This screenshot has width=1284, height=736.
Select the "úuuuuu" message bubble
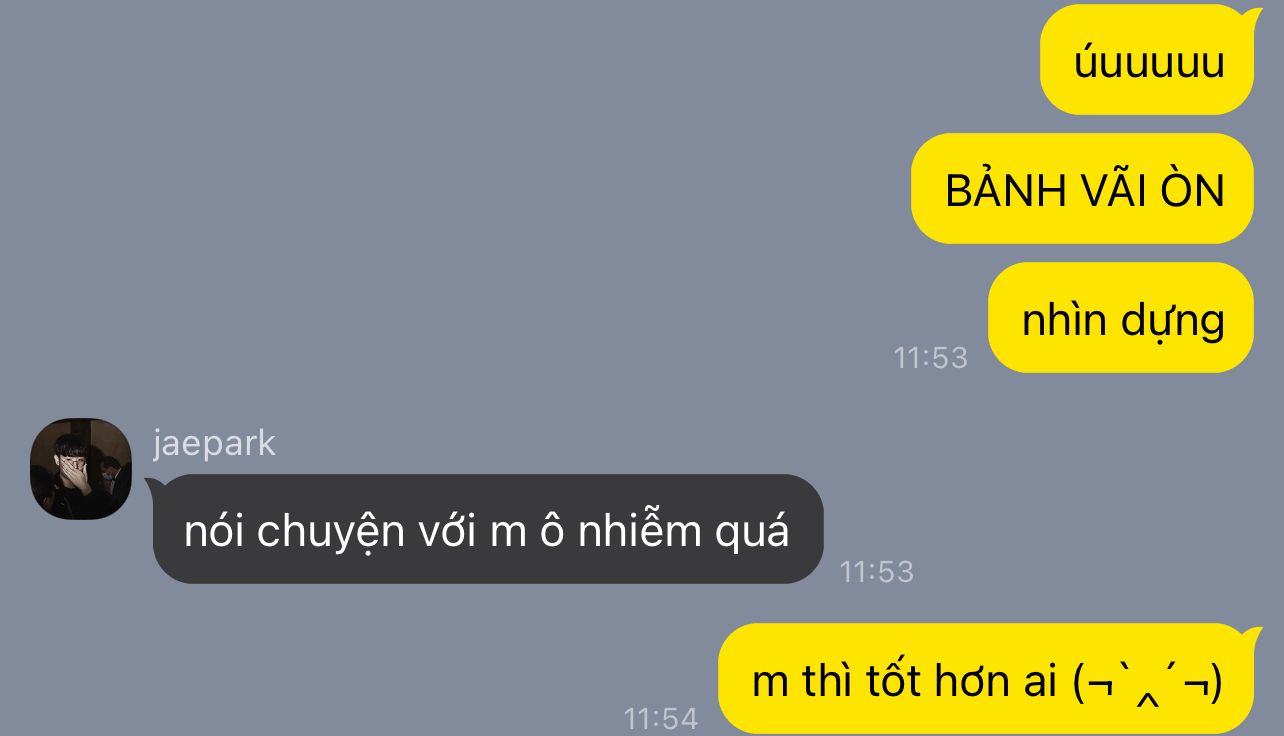1146,60
